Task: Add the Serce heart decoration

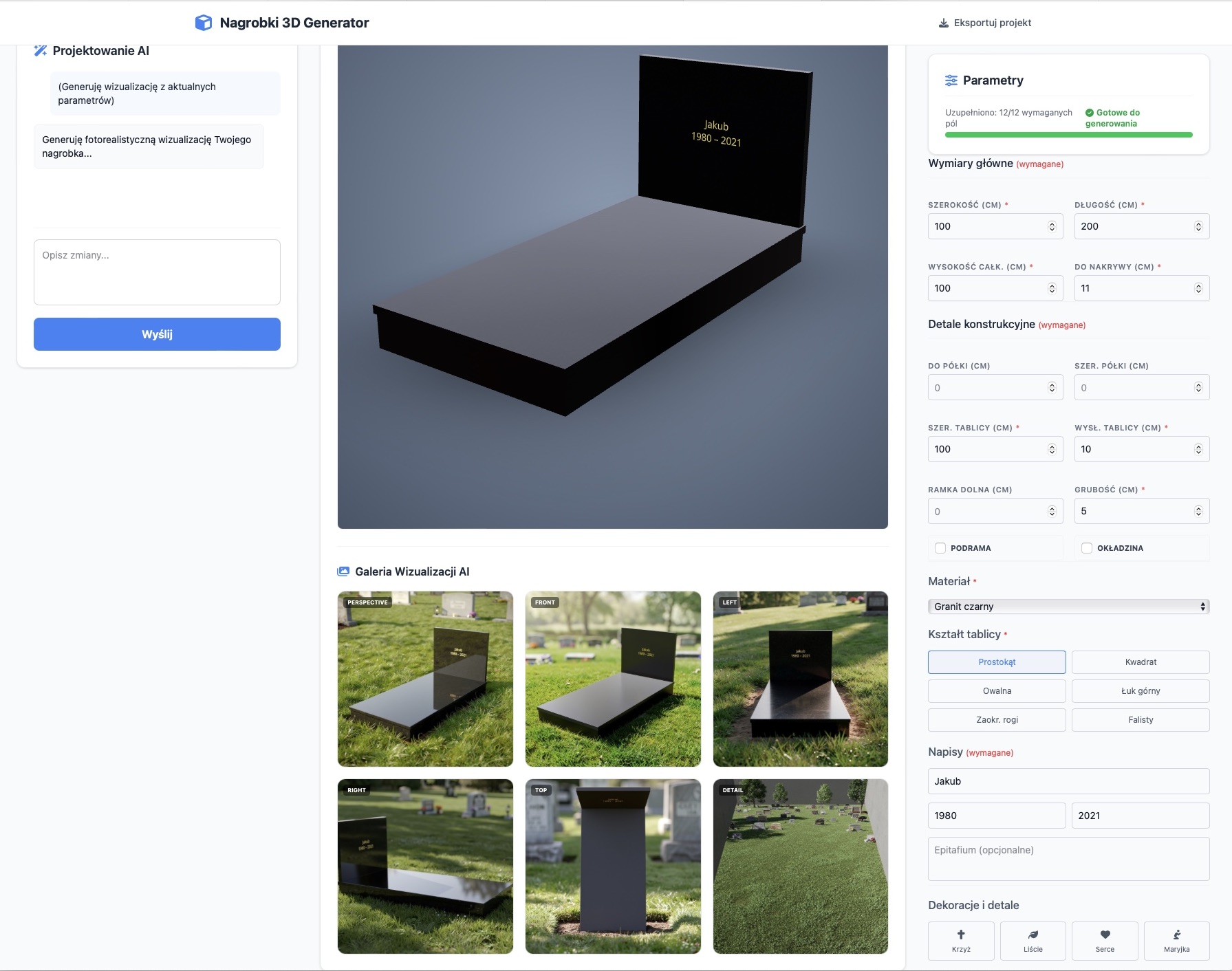Action: coord(1105,940)
